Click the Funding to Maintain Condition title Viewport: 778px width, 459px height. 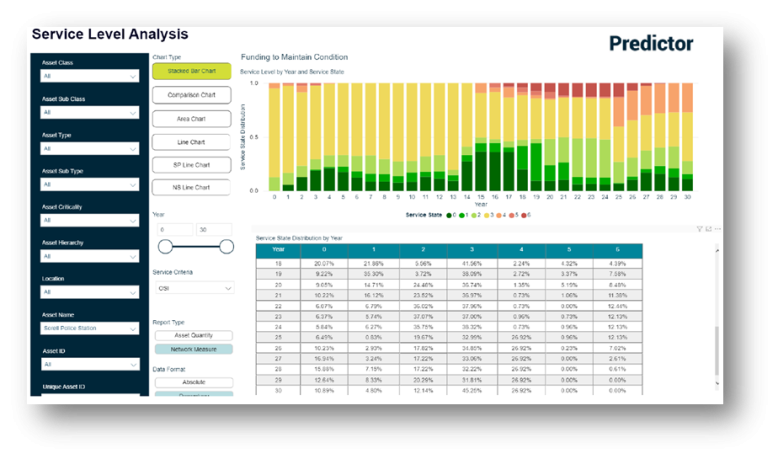click(294, 57)
